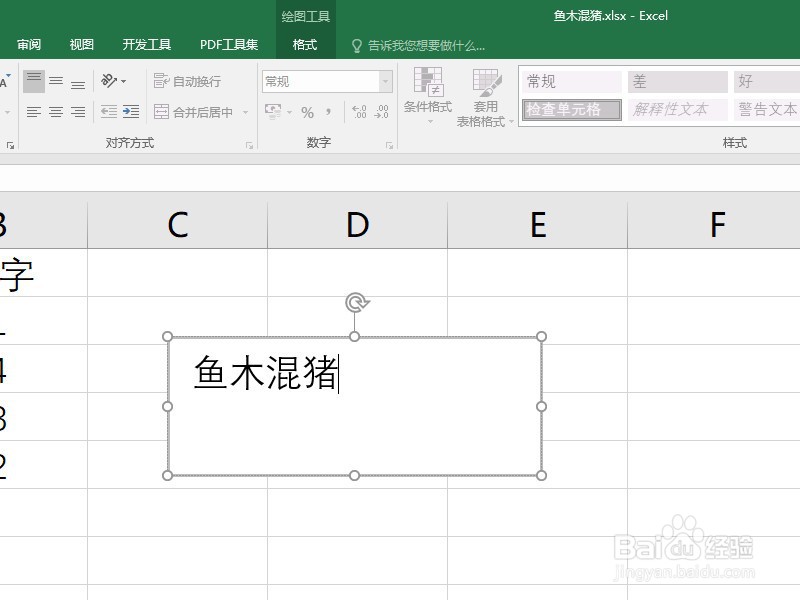The image size is (800, 600).
Task: Click the top align icon
Action: pyautogui.click(x=34, y=81)
